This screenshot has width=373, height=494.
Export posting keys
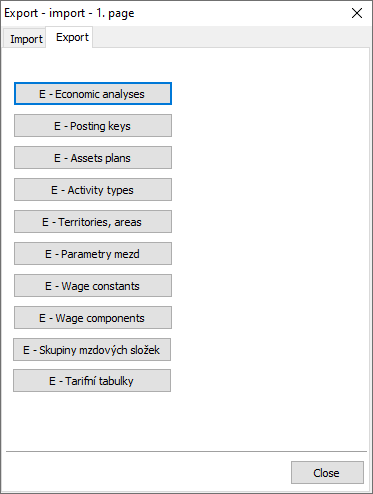[93, 126]
